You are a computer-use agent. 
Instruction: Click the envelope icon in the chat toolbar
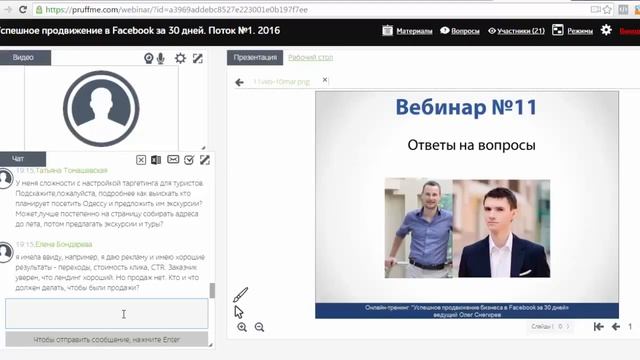tap(173, 159)
